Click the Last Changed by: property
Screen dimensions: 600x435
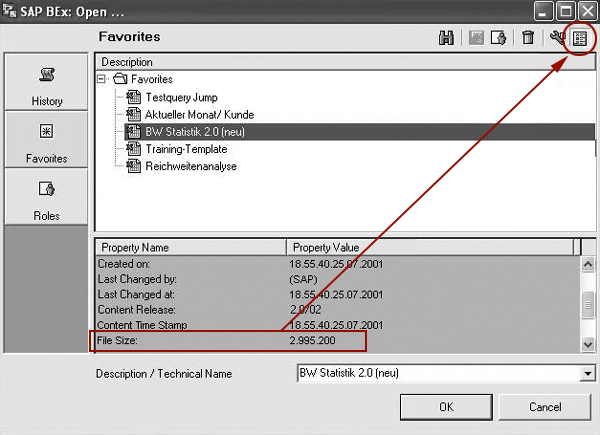(137, 279)
